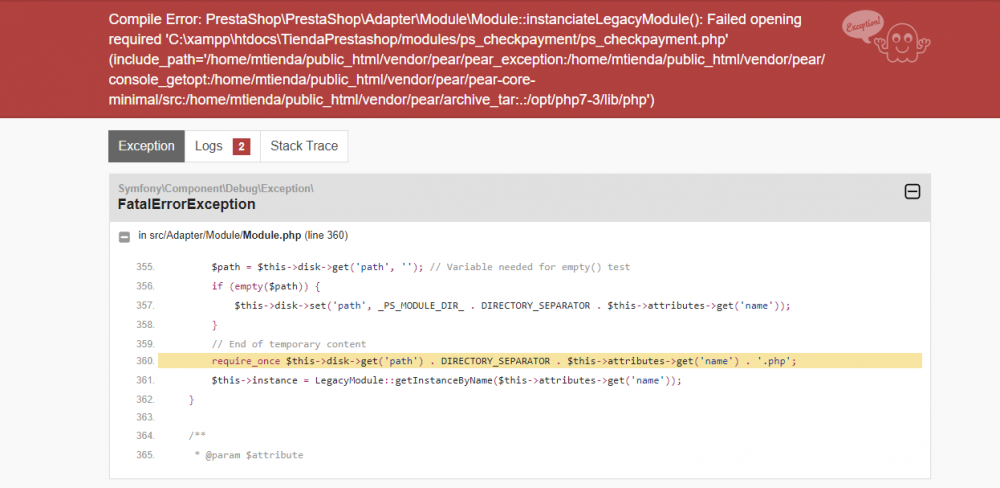Click the Symfony exception ghost icon

[x=886, y=38]
